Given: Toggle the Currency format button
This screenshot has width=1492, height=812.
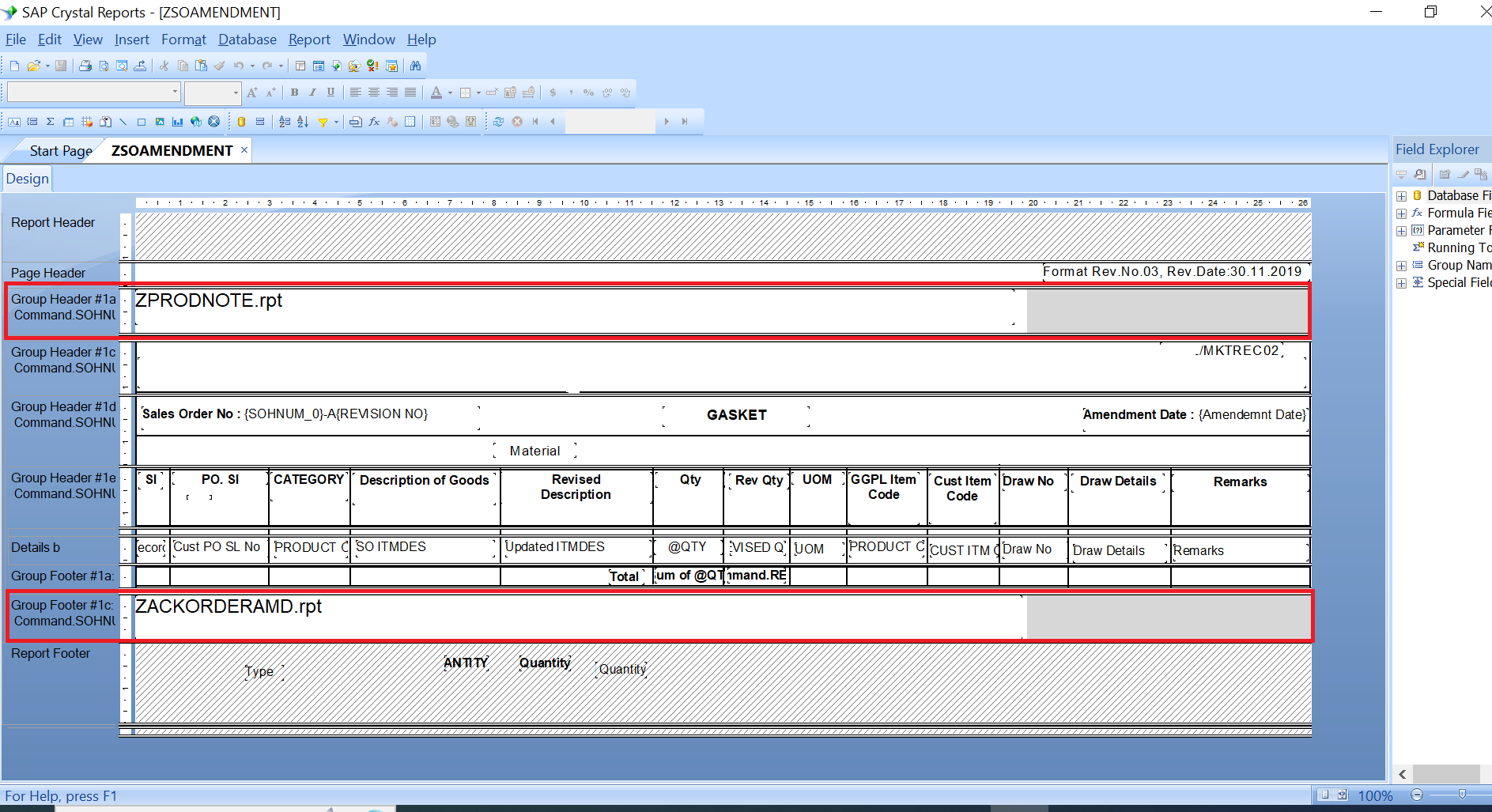Looking at the screenshot, I should tap(553, 93).
